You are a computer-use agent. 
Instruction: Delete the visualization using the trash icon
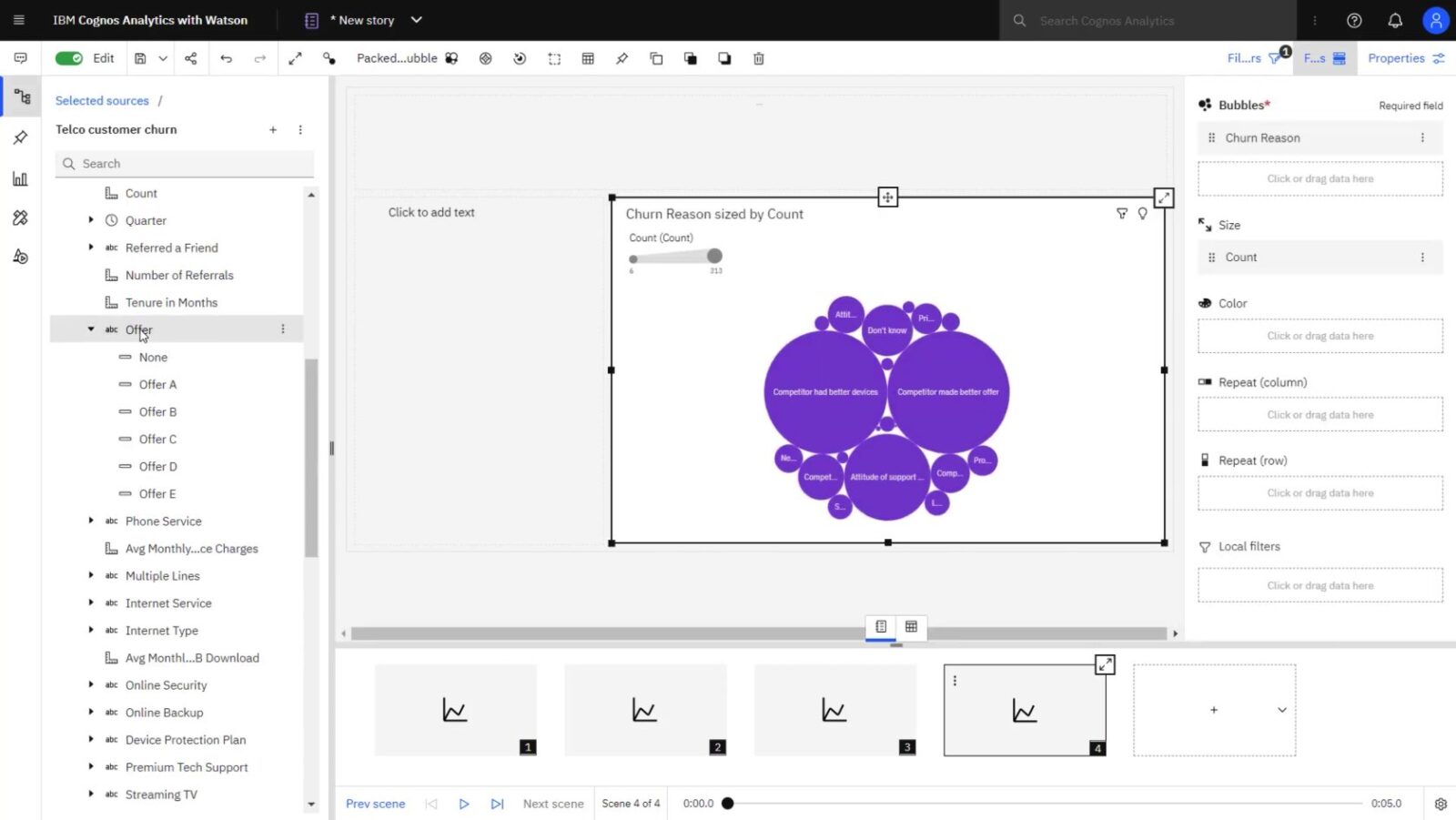point(758,57)
